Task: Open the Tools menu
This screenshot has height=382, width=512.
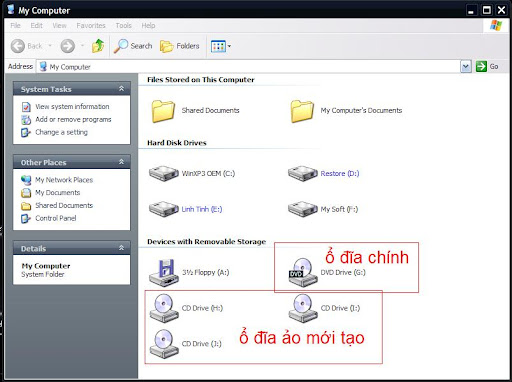Action: [x=123, y=25]
